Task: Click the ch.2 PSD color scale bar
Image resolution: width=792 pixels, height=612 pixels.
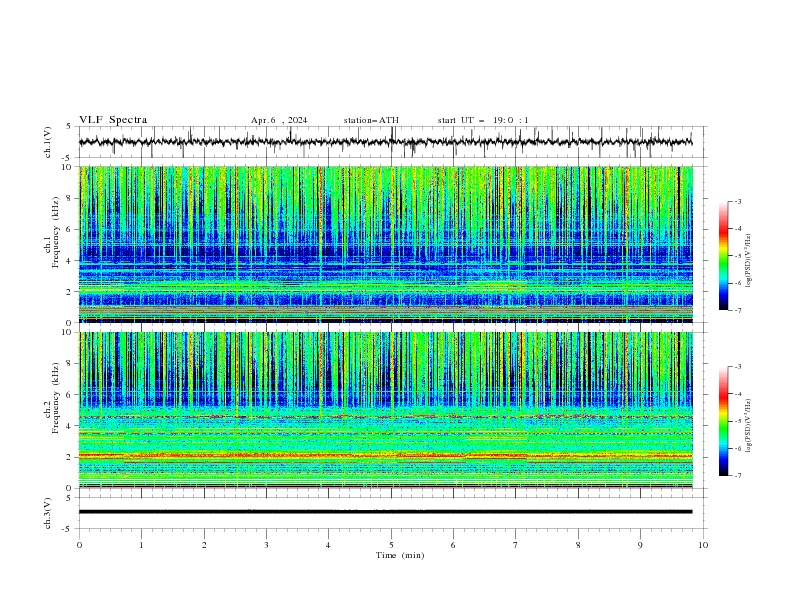Action: coord(723,421)
